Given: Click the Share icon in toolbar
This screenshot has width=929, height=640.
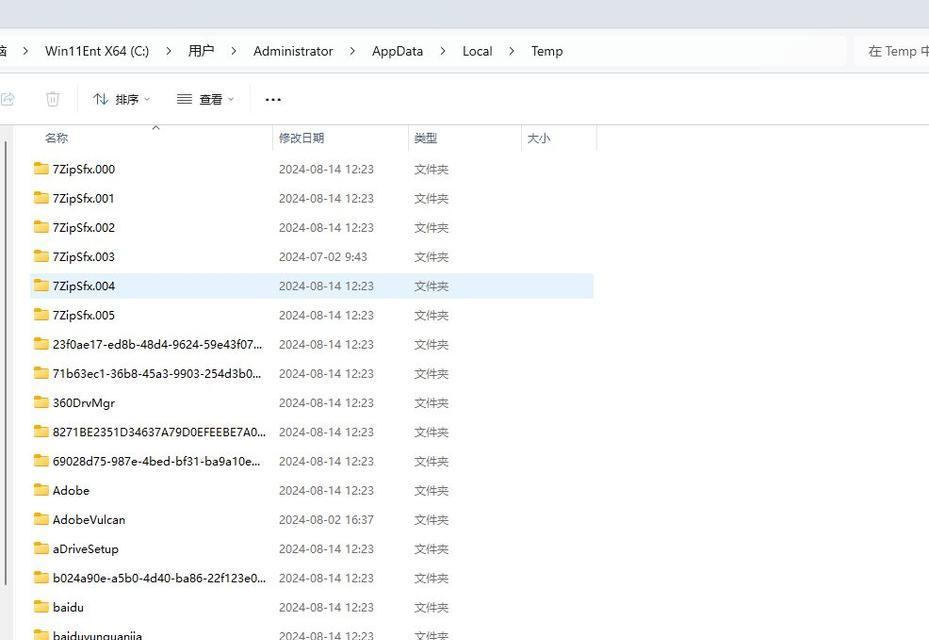Looking at the screenshot, I should point(7,99).
